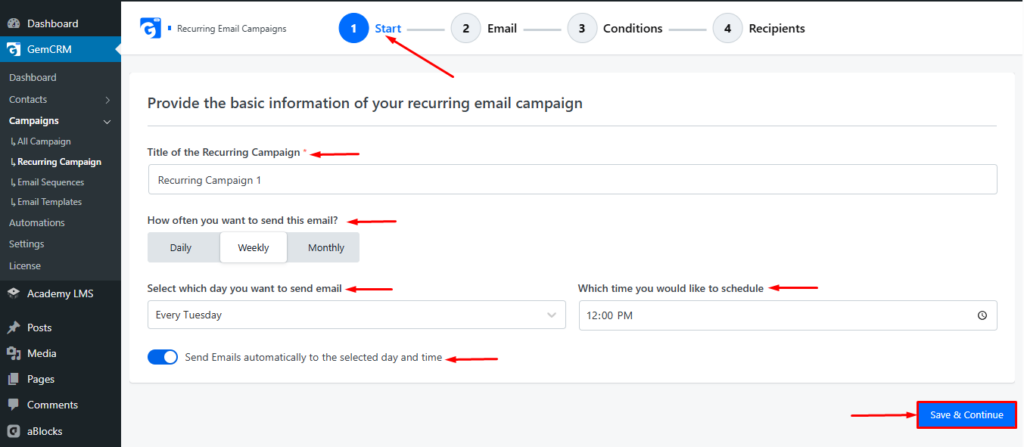The image size is (1024, 447).
Task: Click 'How often you want to send' label
Action: 242,220
